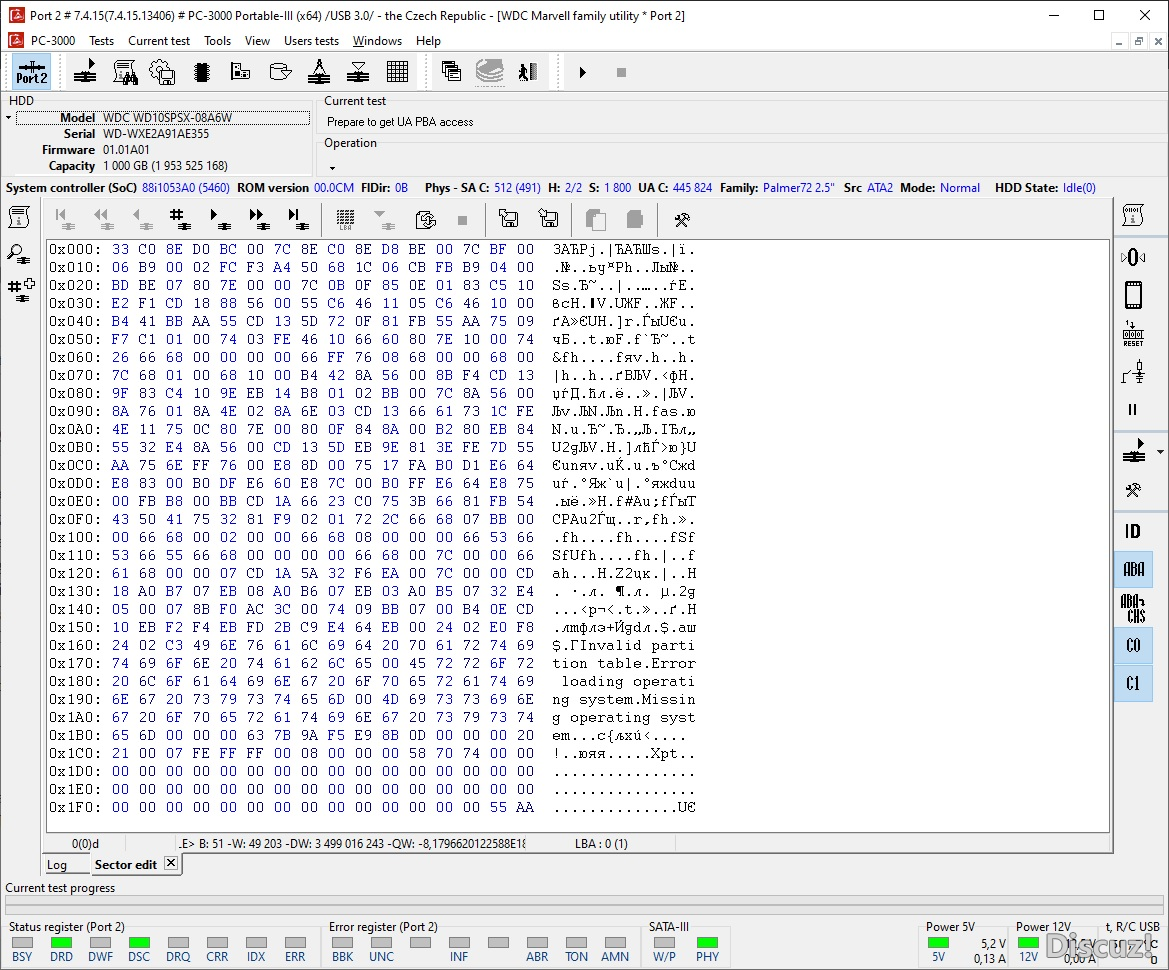The width and height of the screenshot is (1169, 970).
Task: Click the offset label 0x100
Action: 74,537
